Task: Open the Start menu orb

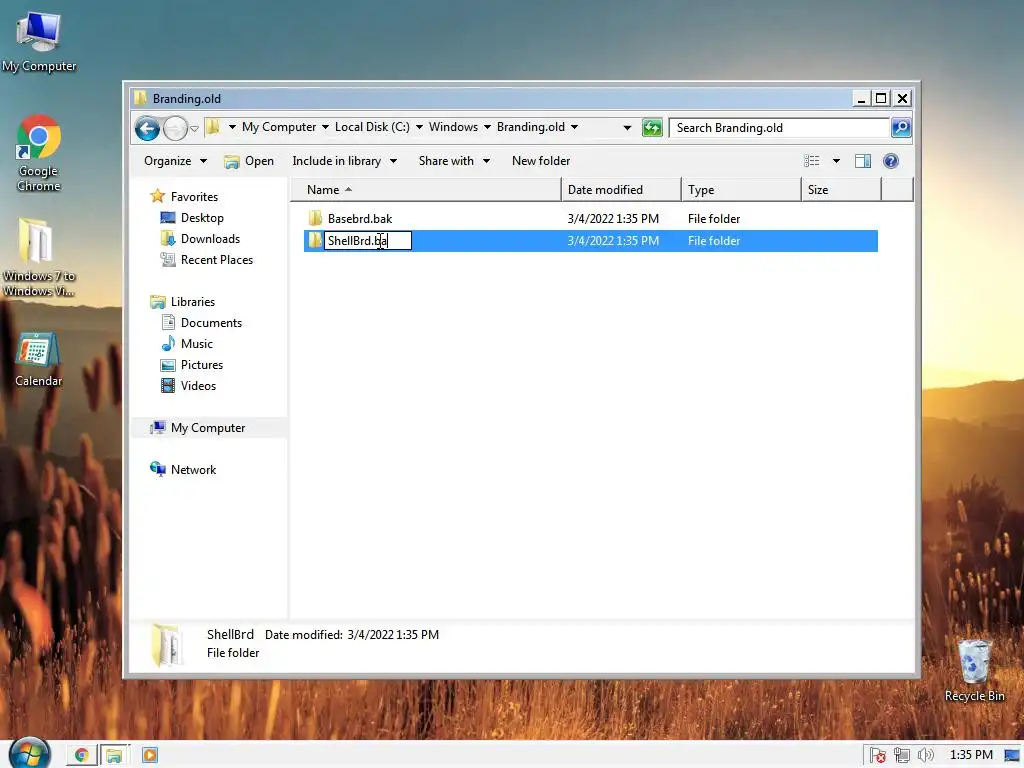Action: pyautogui.click(x=29, y=754)
